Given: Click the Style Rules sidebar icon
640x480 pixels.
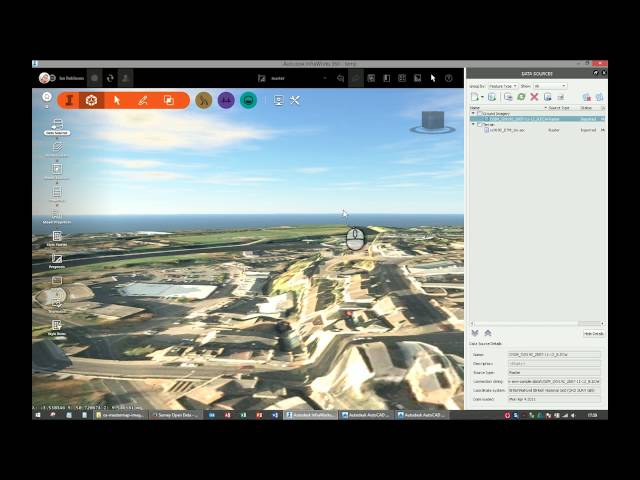Looking at the screenshot, I should click(x=57, y=327).
